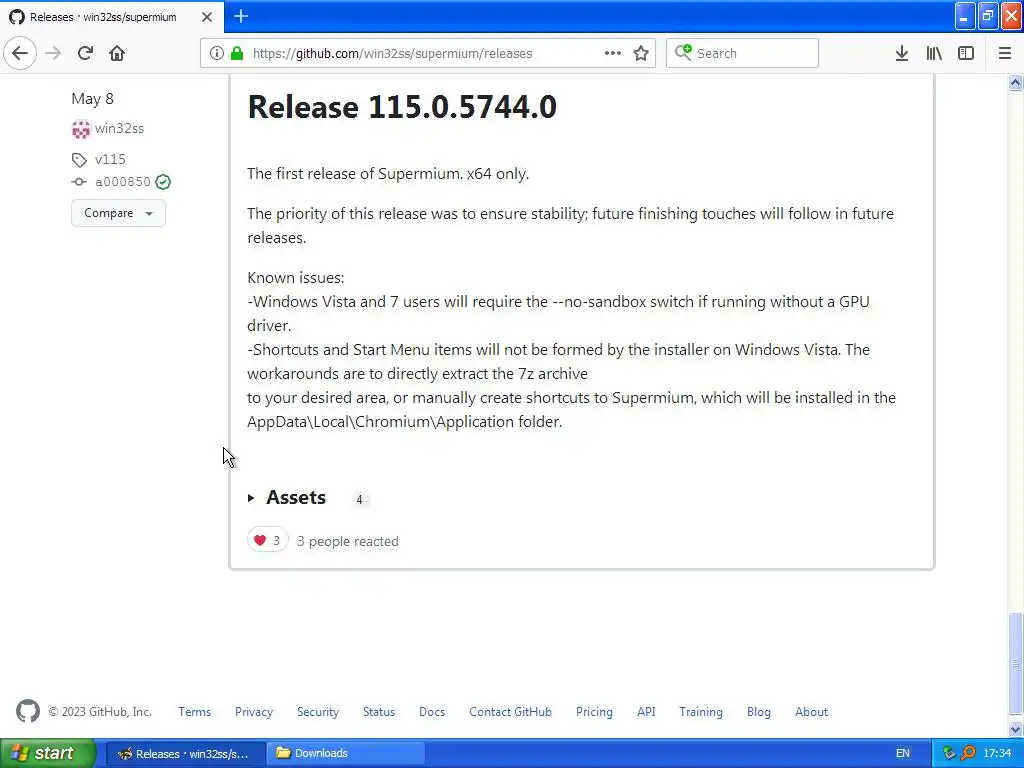Open the Firefox hamburger menu
1024x768 pixels.
pos(1004,53)
